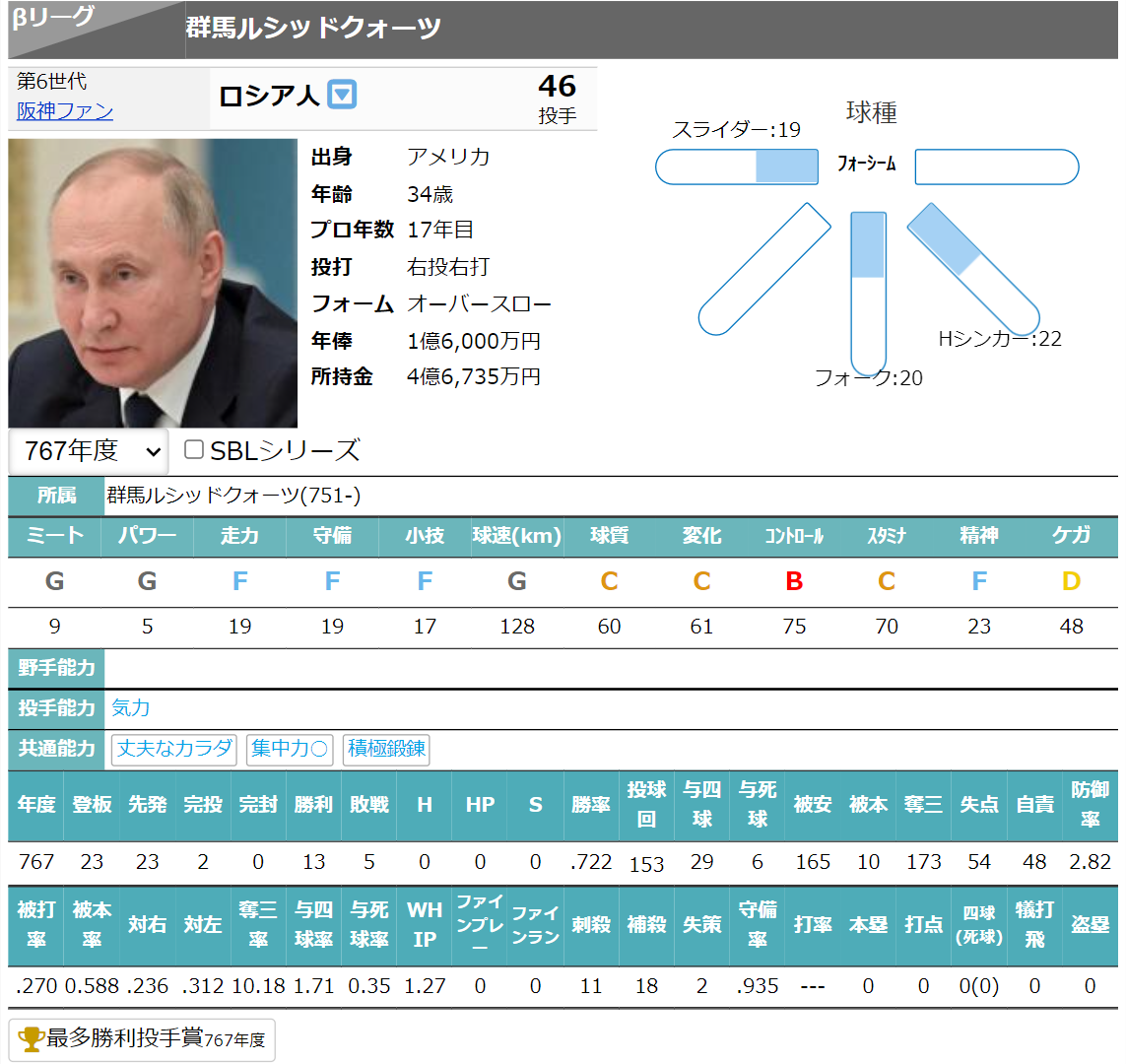1126x1064 pixels.
Task: Click the trophy icon for 最多勝利投手賞
Action: 32,1039
